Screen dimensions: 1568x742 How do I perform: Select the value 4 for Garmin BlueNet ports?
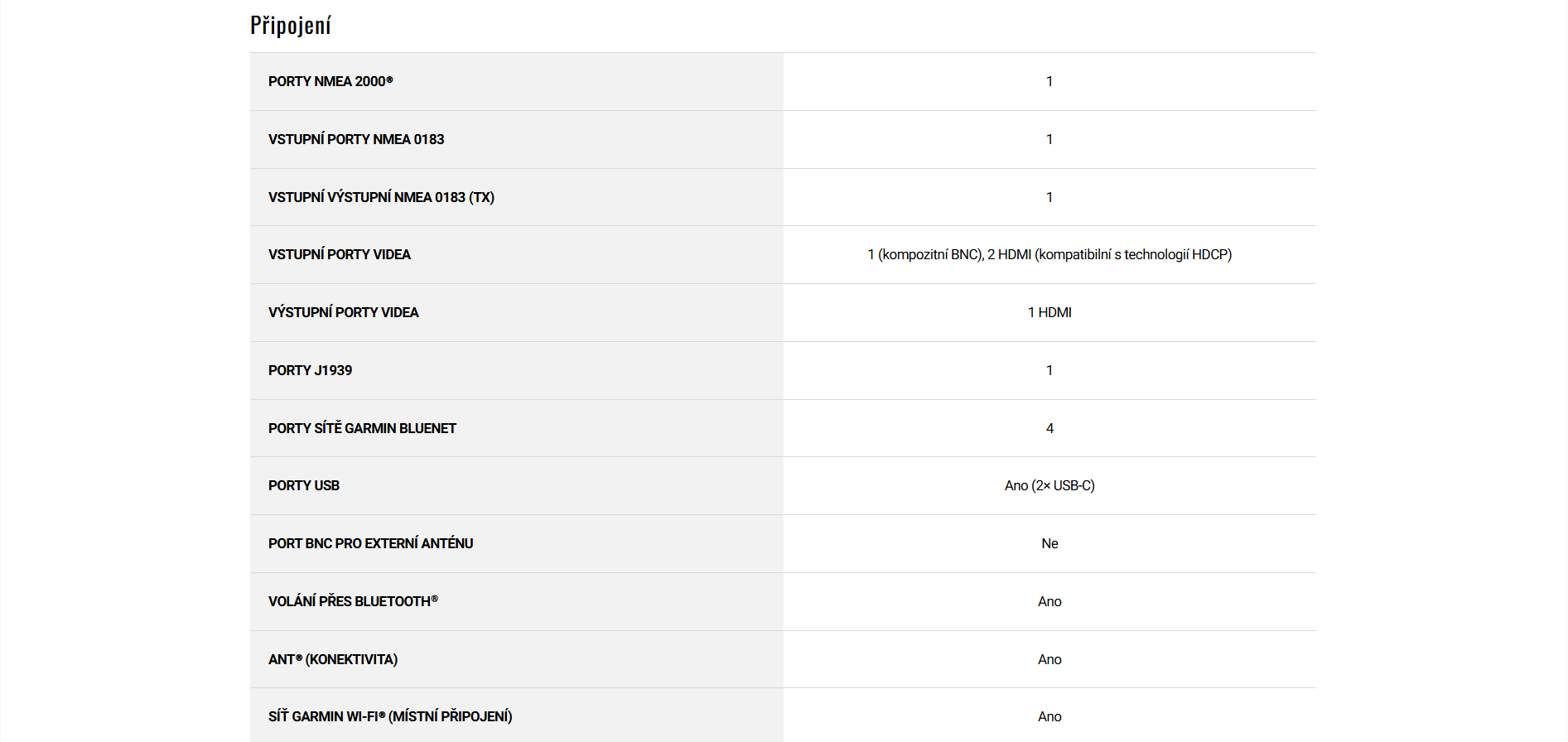coord(1049,428)
